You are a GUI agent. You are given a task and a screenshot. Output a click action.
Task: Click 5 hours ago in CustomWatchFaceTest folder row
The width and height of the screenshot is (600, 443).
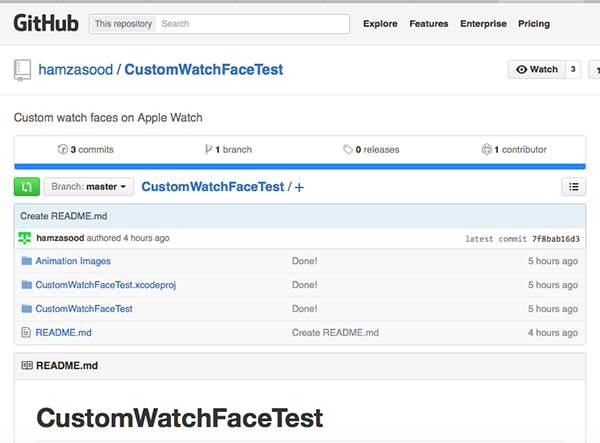click(x=553, y=309)
